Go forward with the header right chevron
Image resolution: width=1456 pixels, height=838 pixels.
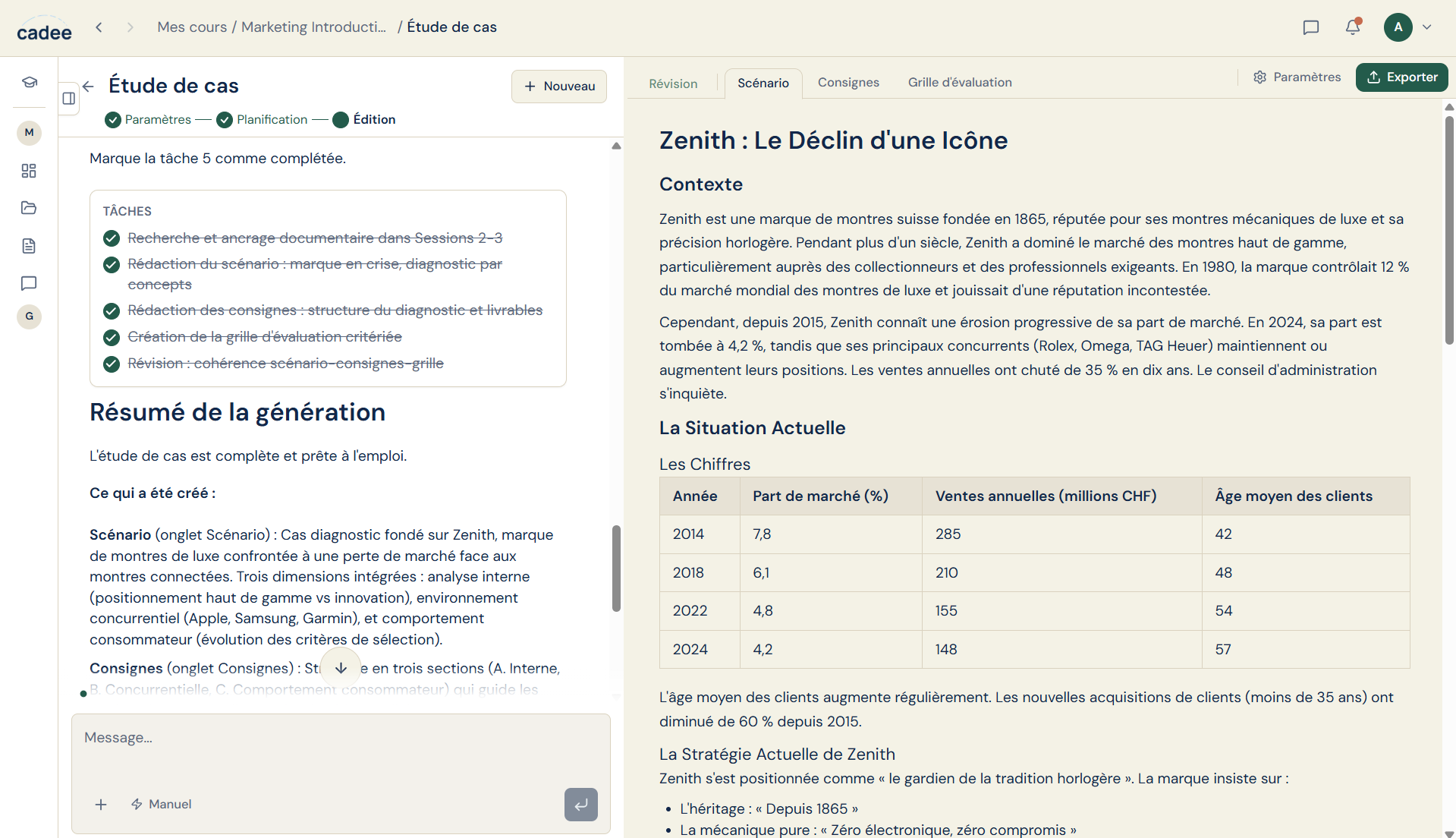tap(131, 27)
